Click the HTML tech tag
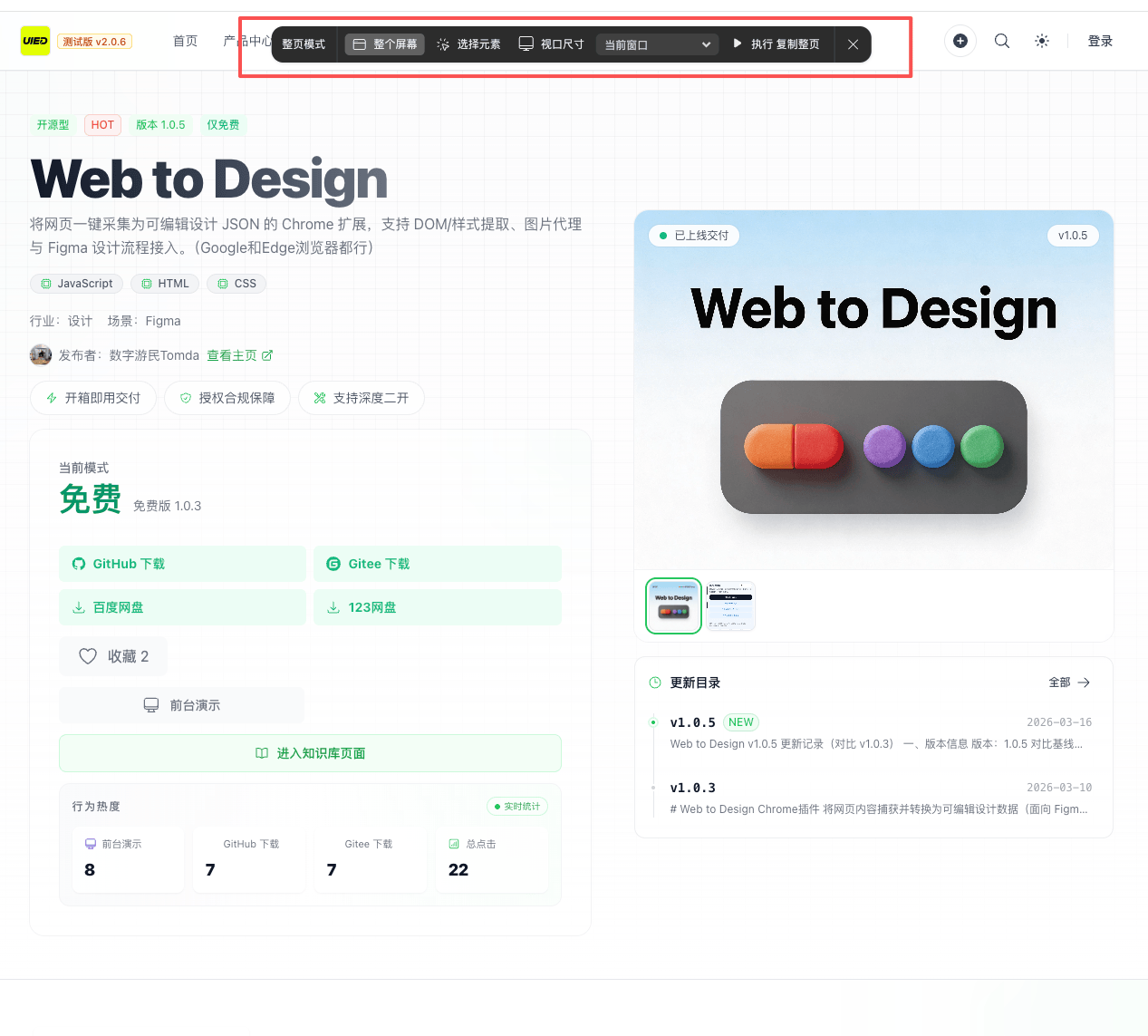This screenshot has width=1148, height=1036. click(165, 284)
